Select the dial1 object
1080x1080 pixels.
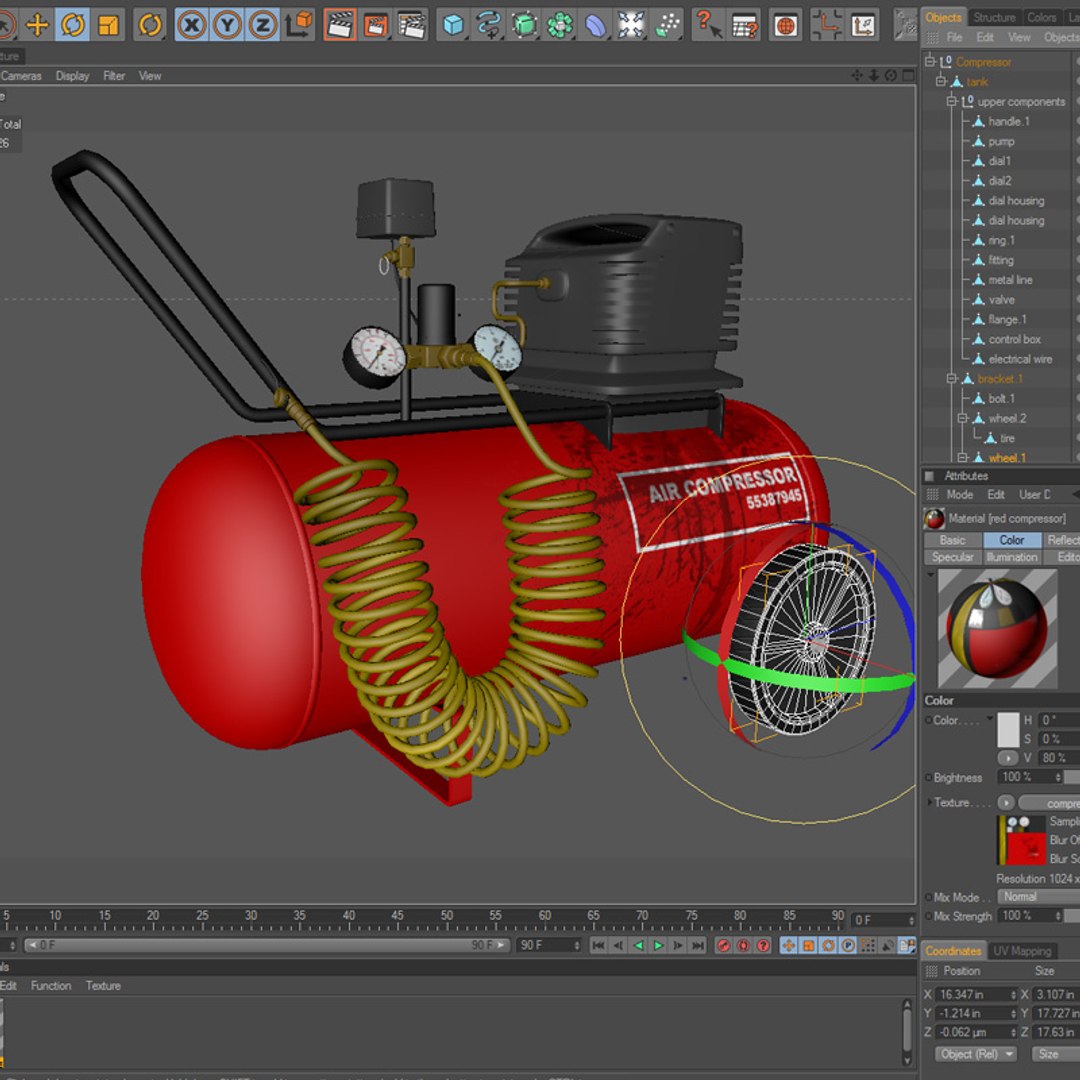click(999, 160)
